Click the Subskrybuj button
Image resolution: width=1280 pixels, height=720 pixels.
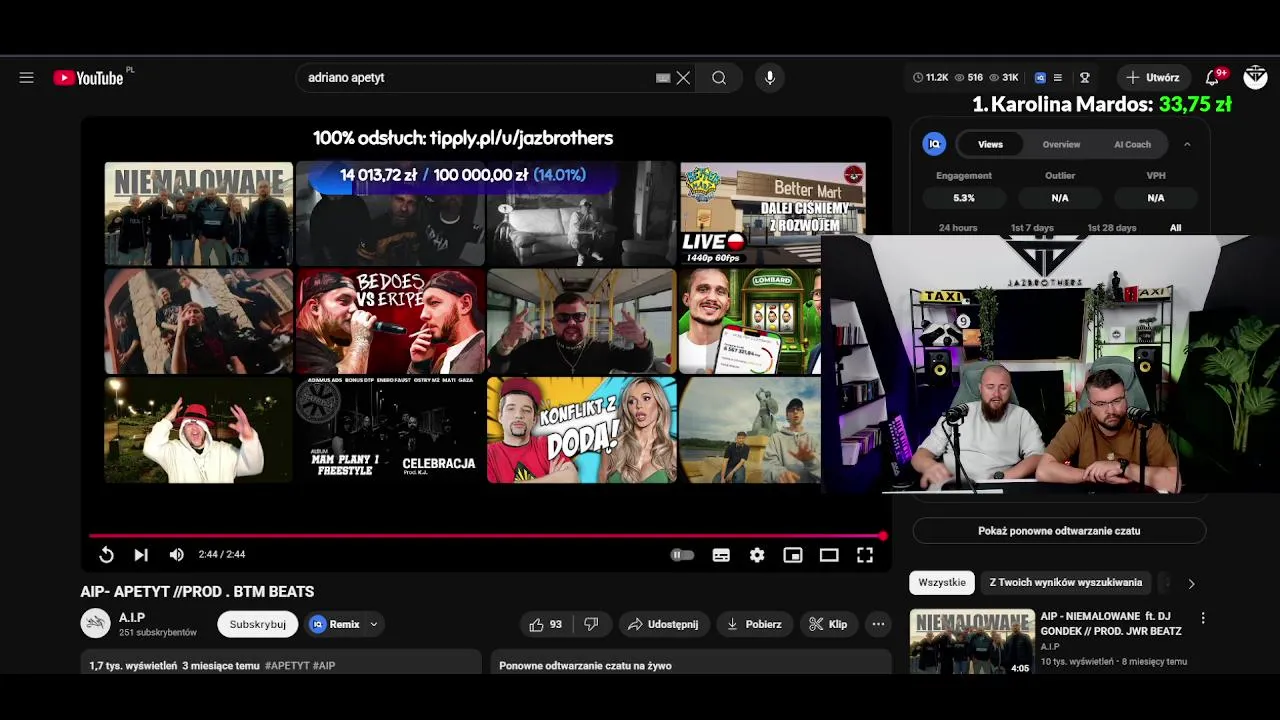(258, 624)
